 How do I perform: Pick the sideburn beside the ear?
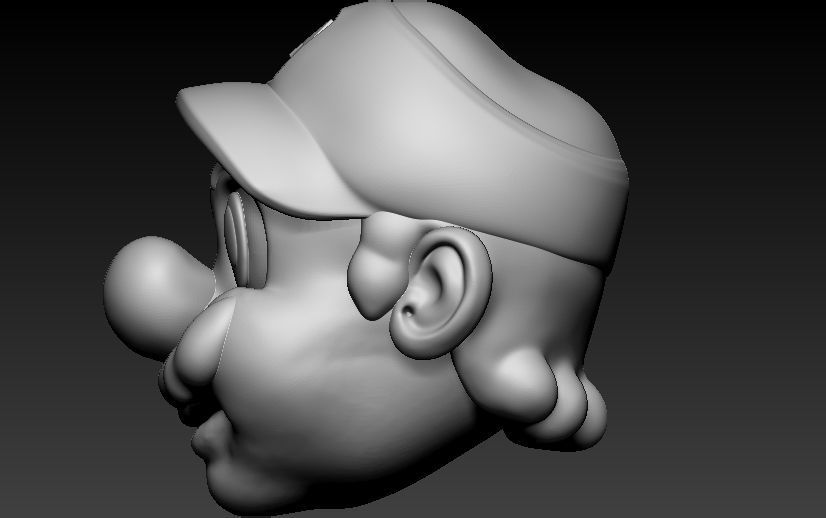(380, 266)
